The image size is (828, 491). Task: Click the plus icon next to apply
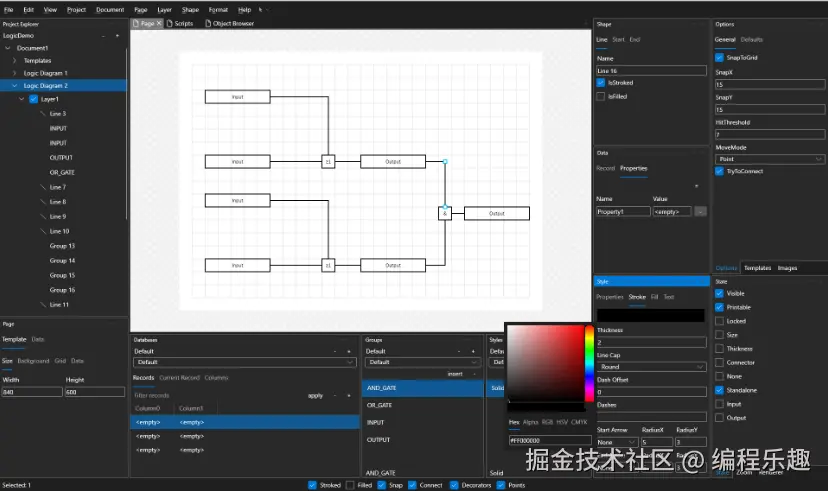[x=349, y=395]
